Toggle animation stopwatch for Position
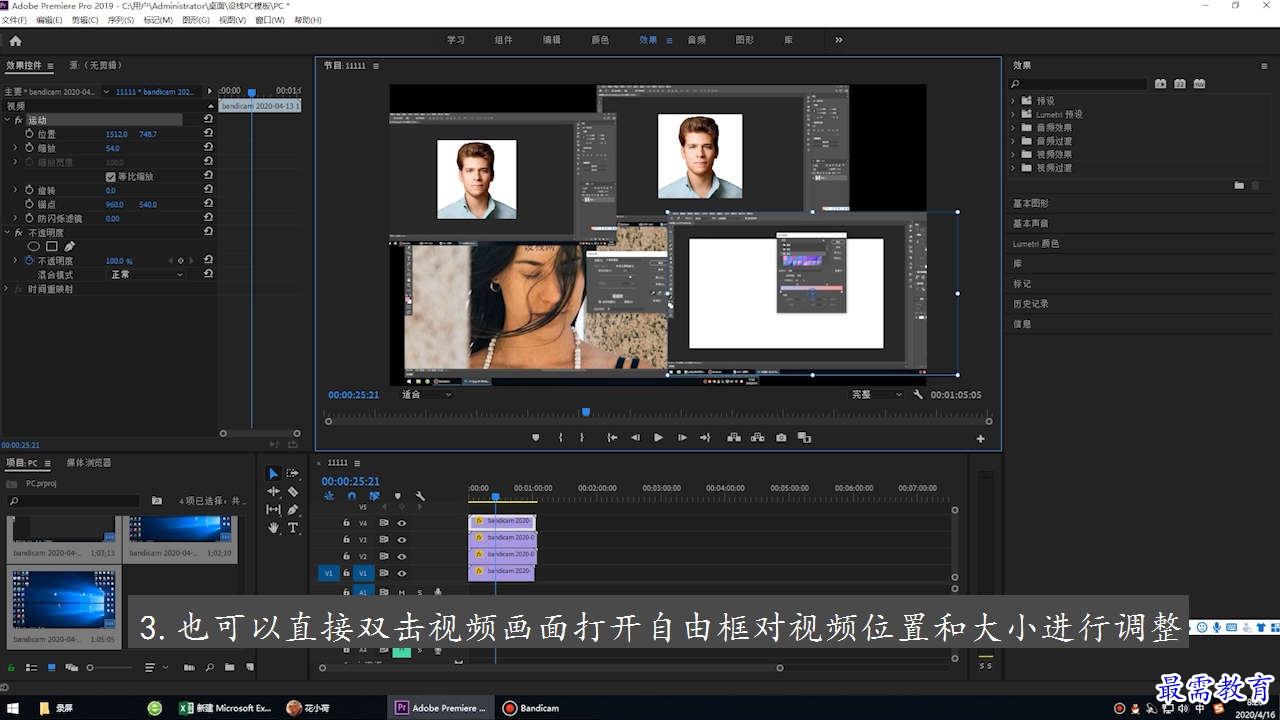The width and height of the screenshot is (1280, 720). (x=29, y=133)
